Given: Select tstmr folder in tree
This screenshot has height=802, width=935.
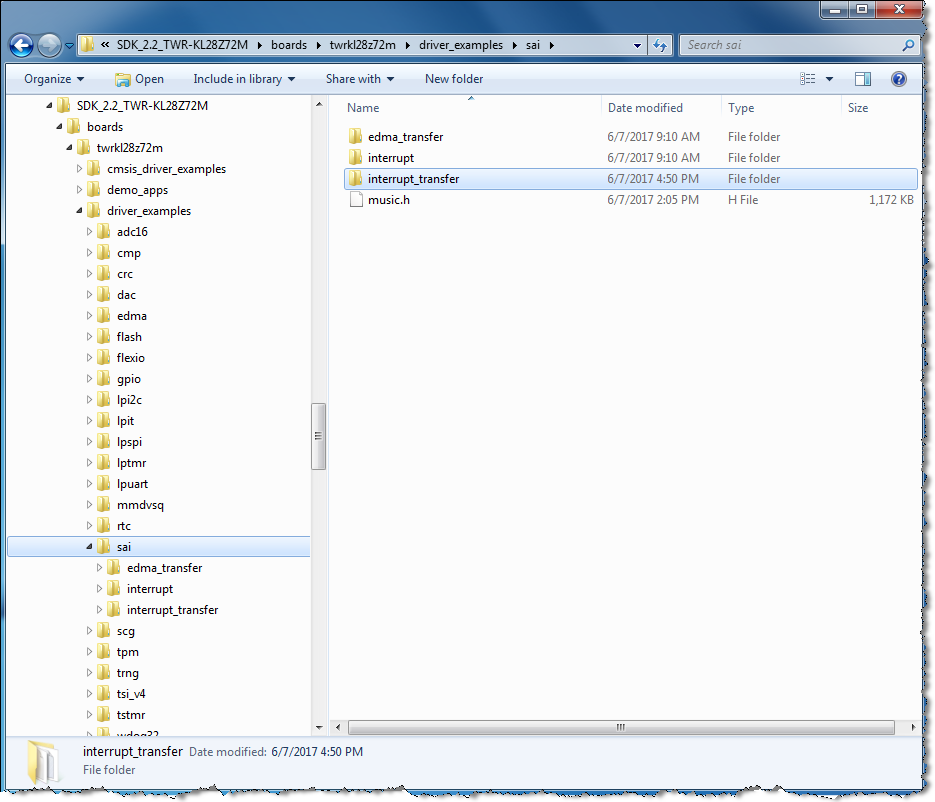Looking at the screenshot, I should point(131,715).
